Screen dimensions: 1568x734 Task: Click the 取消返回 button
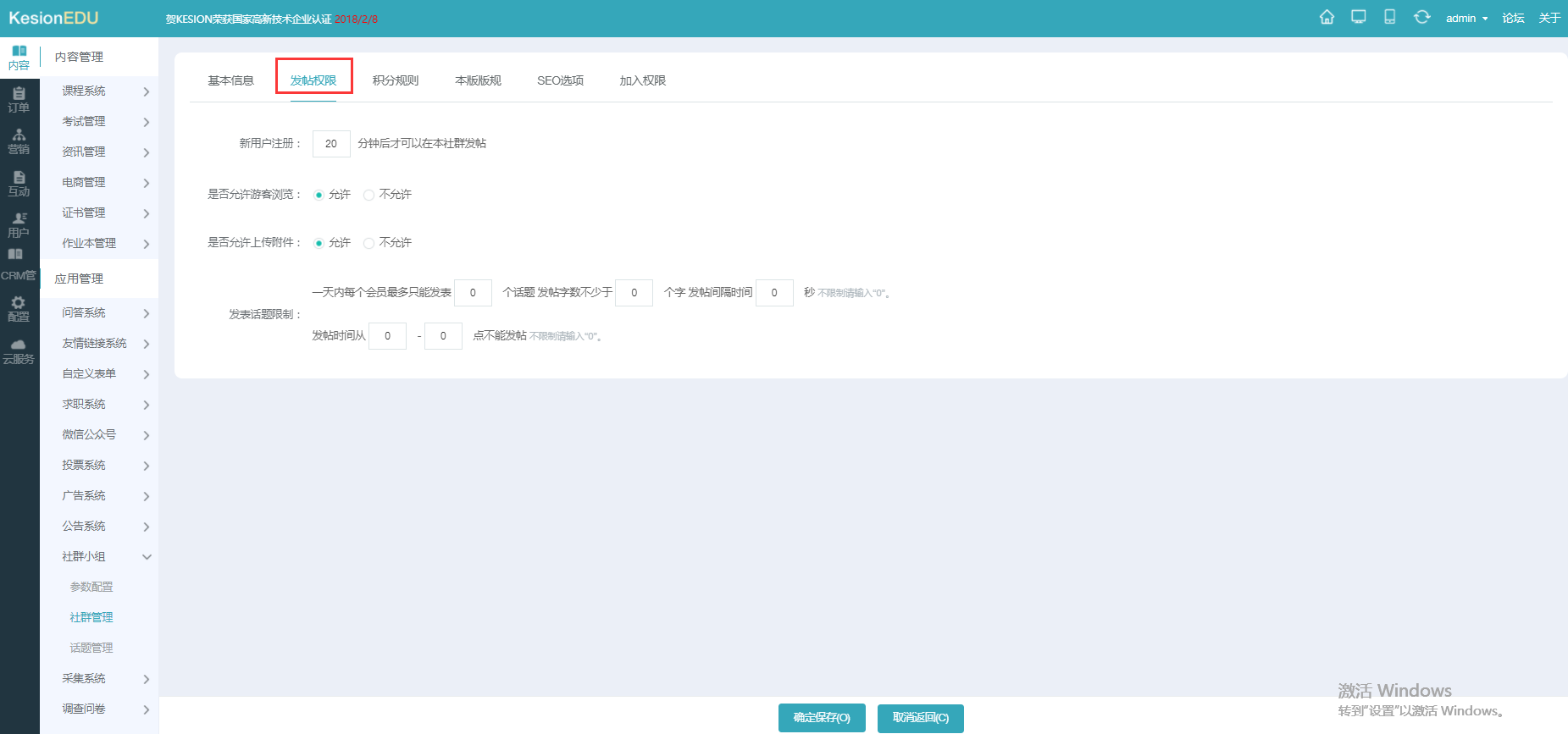pos(921,718)
